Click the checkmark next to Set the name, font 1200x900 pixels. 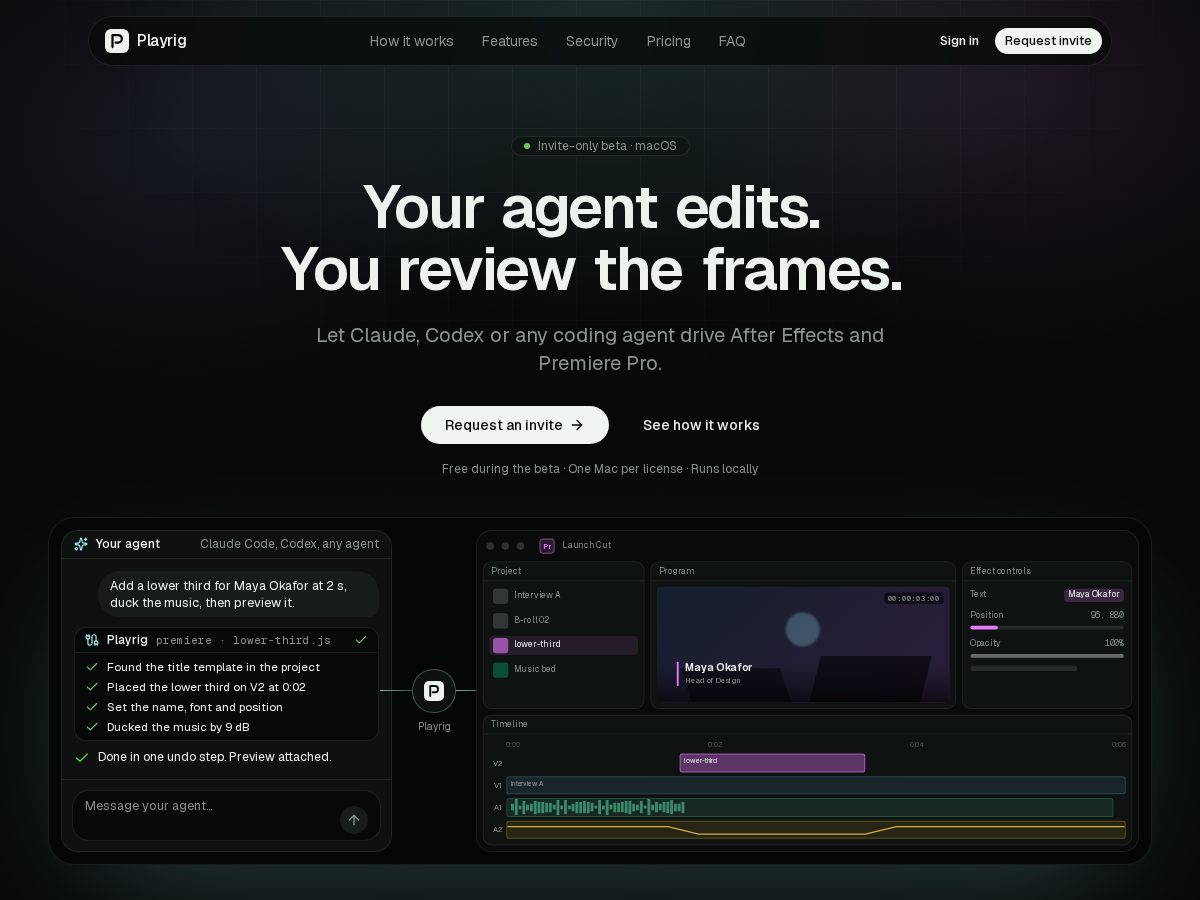tap(92, 707)
